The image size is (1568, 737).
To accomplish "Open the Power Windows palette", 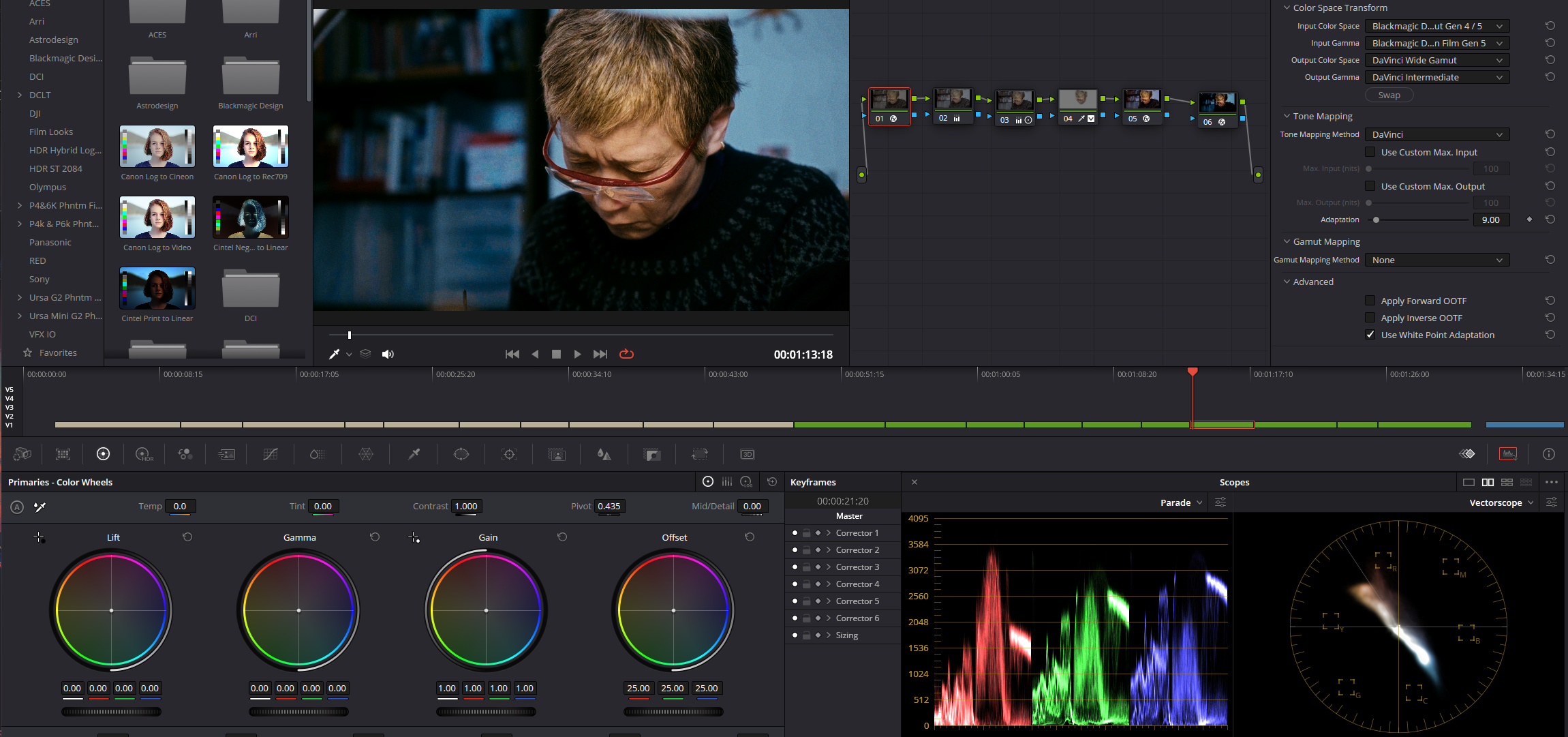I will [461, 454].
